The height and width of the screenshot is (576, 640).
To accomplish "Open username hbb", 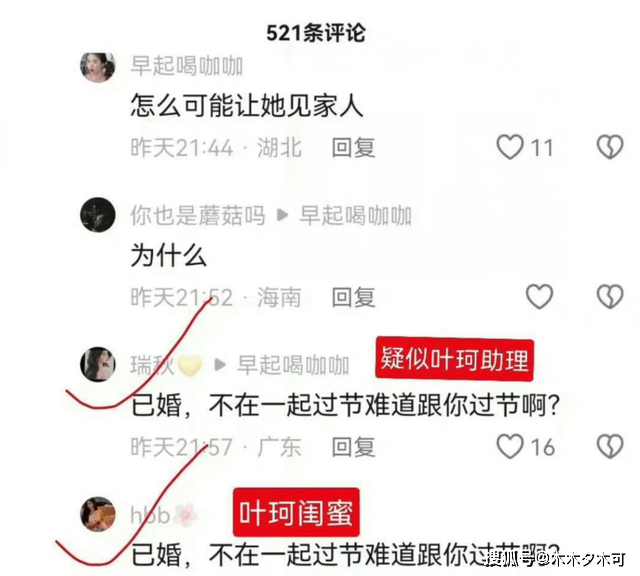I will pyautogui.click(x=150, y=514).
